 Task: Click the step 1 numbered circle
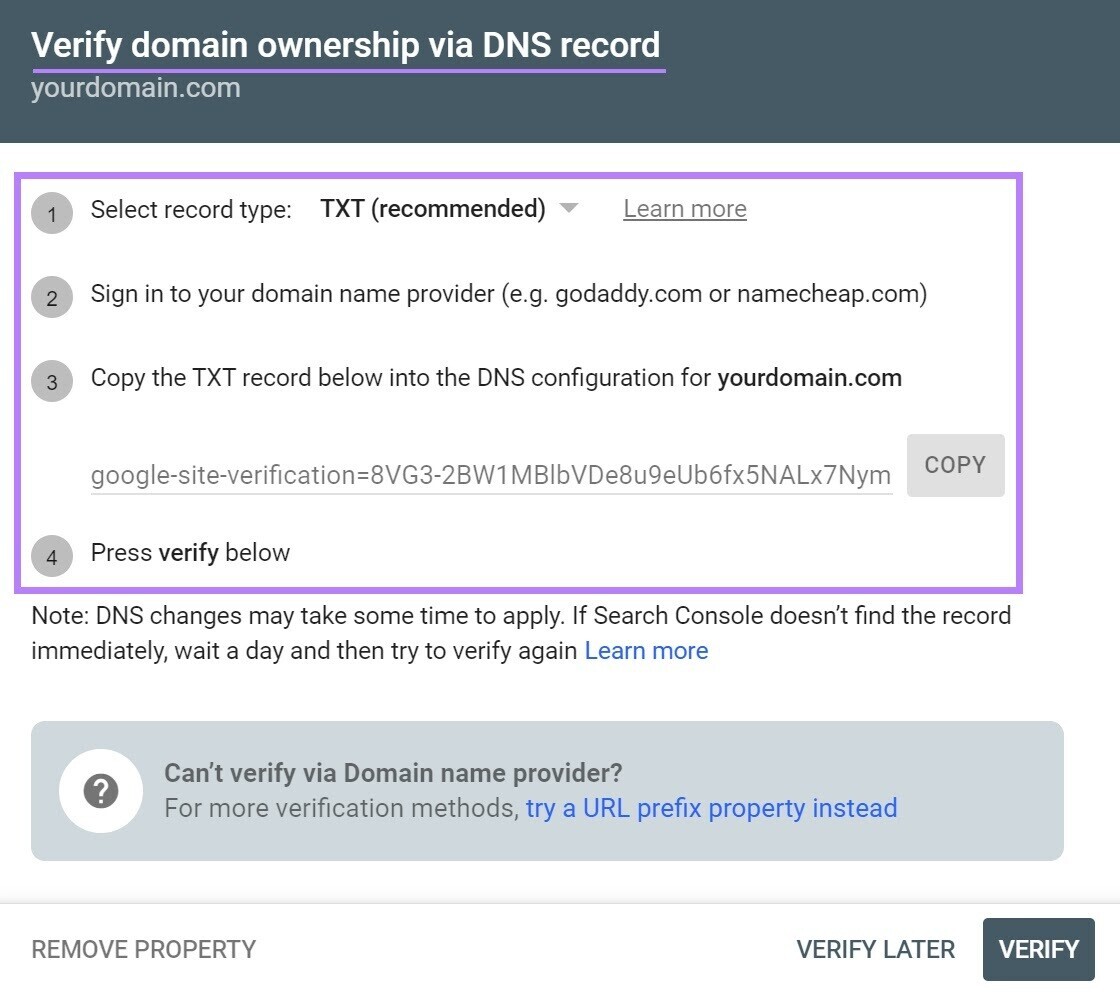52,213
